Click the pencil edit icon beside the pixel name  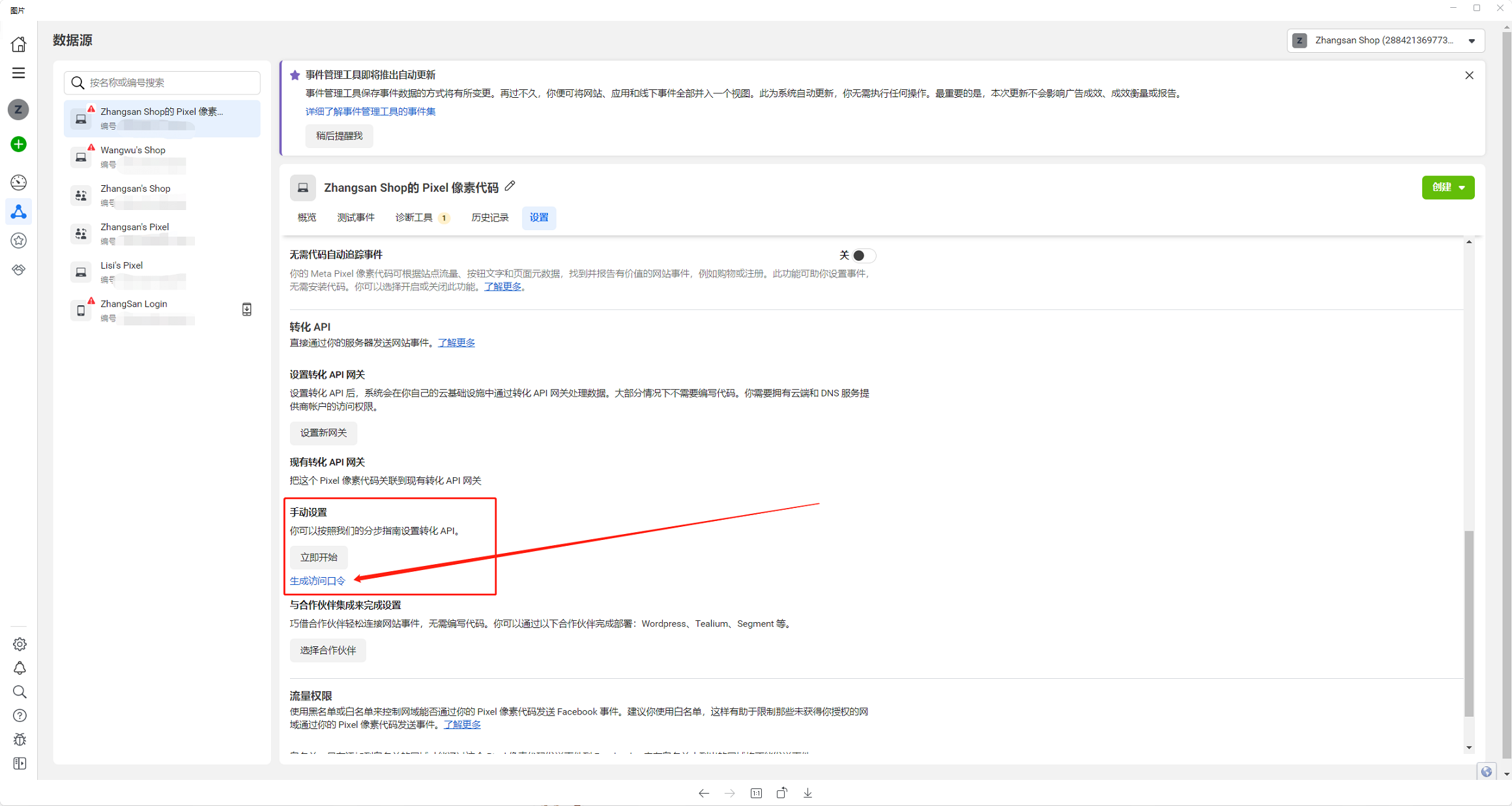point(510,187)
